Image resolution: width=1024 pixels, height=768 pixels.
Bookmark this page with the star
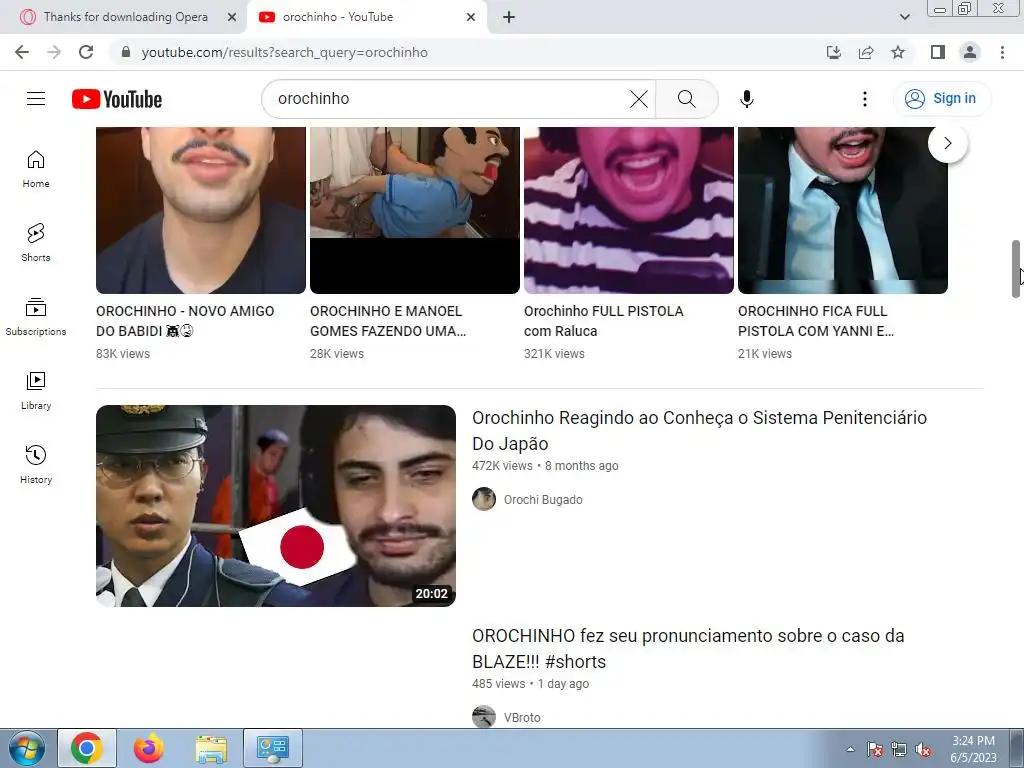tap(898, 52)
